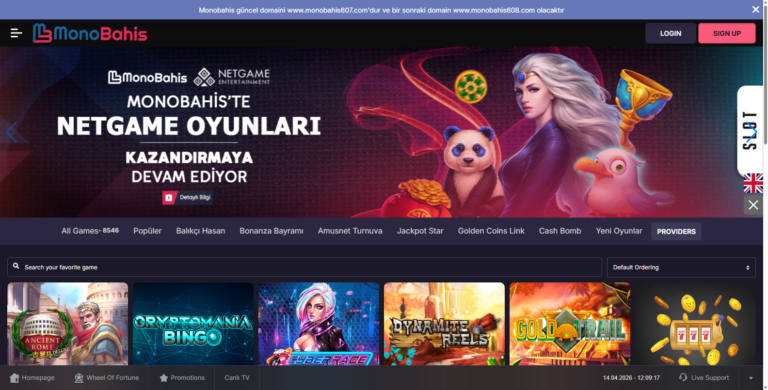Open Canlı TV
Screen dimensions: 768x390
237,378
